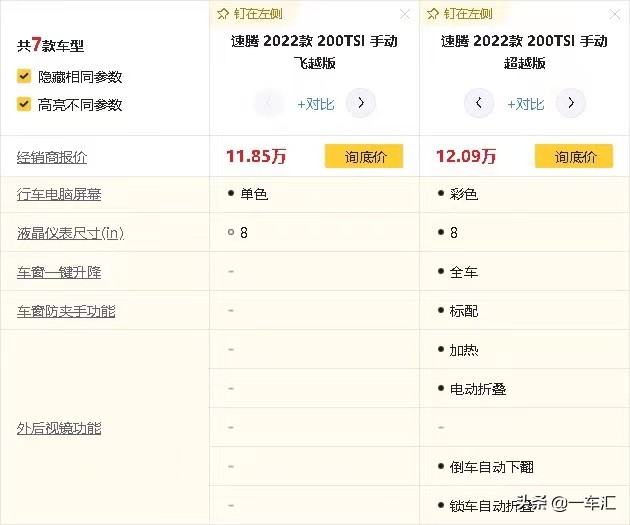
Task: Click pin icon on 超越版 column
Action: (433, 14)
